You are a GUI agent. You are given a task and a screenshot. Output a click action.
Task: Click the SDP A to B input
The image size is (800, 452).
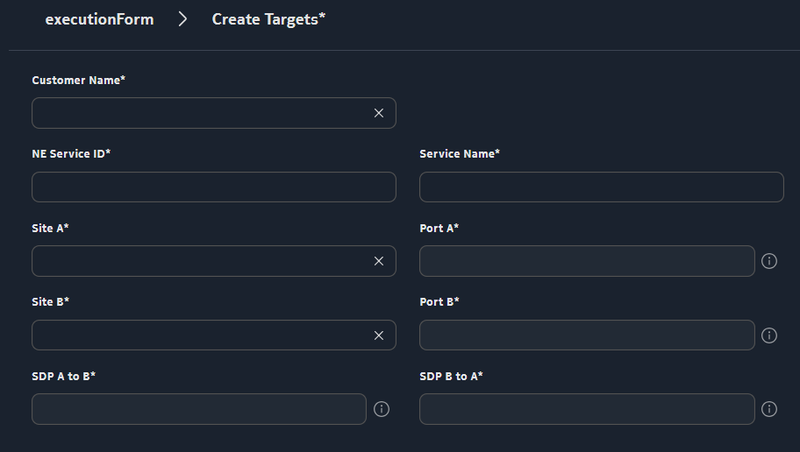[x=199, y=409]
